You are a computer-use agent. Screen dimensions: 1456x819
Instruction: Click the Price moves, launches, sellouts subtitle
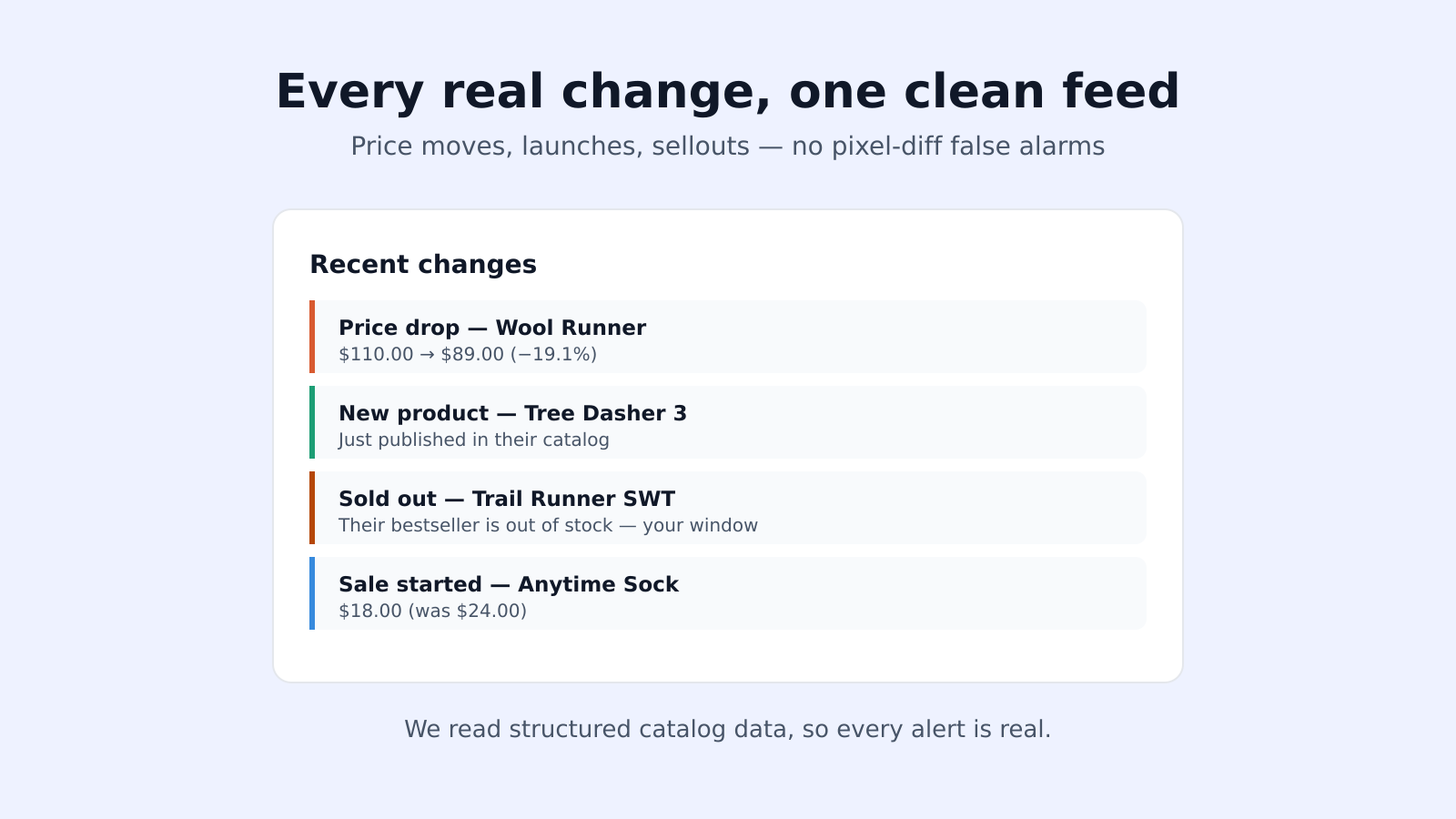click(x=728, y=147)
